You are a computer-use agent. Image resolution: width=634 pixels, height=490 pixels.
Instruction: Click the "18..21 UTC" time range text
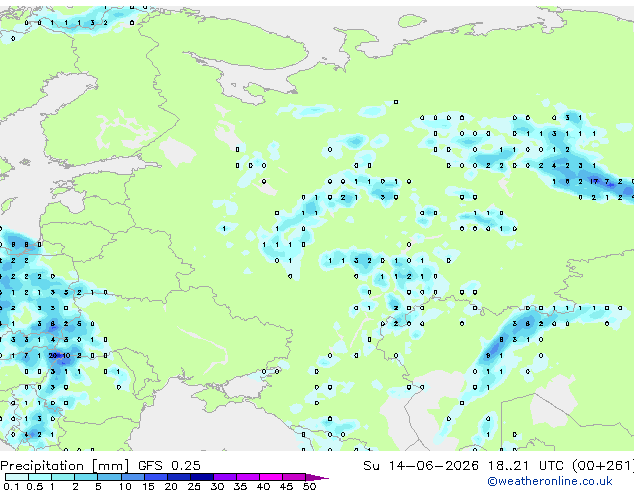(525, 466)
